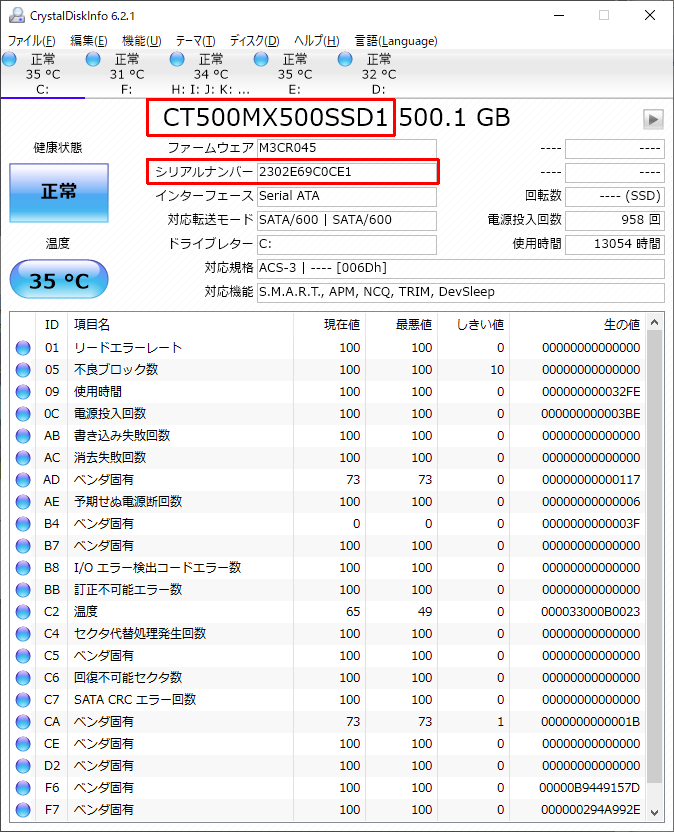Select the H: I: J: K: drive tab
674x832 pixels.
tap(210, 74)
